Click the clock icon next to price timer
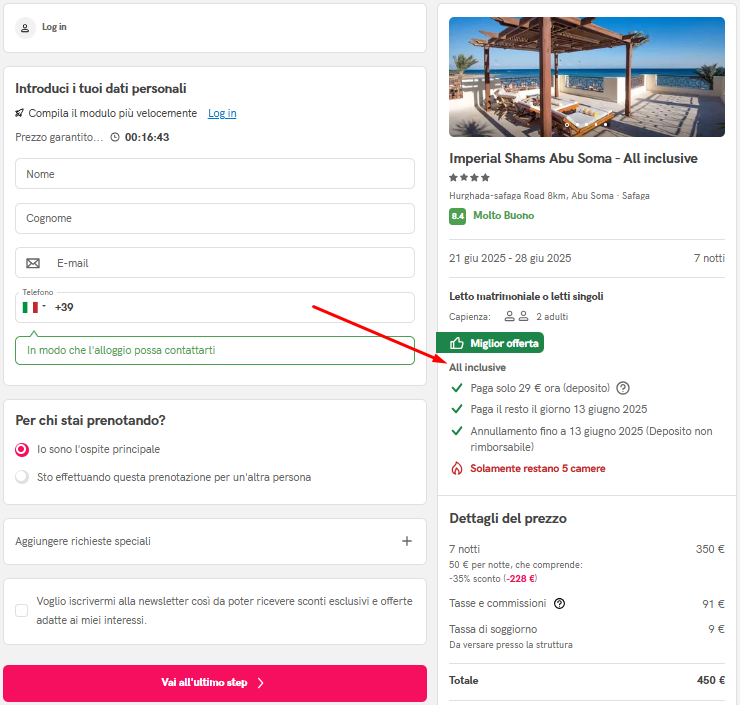The image size is (740, 705). coord(115,137)
